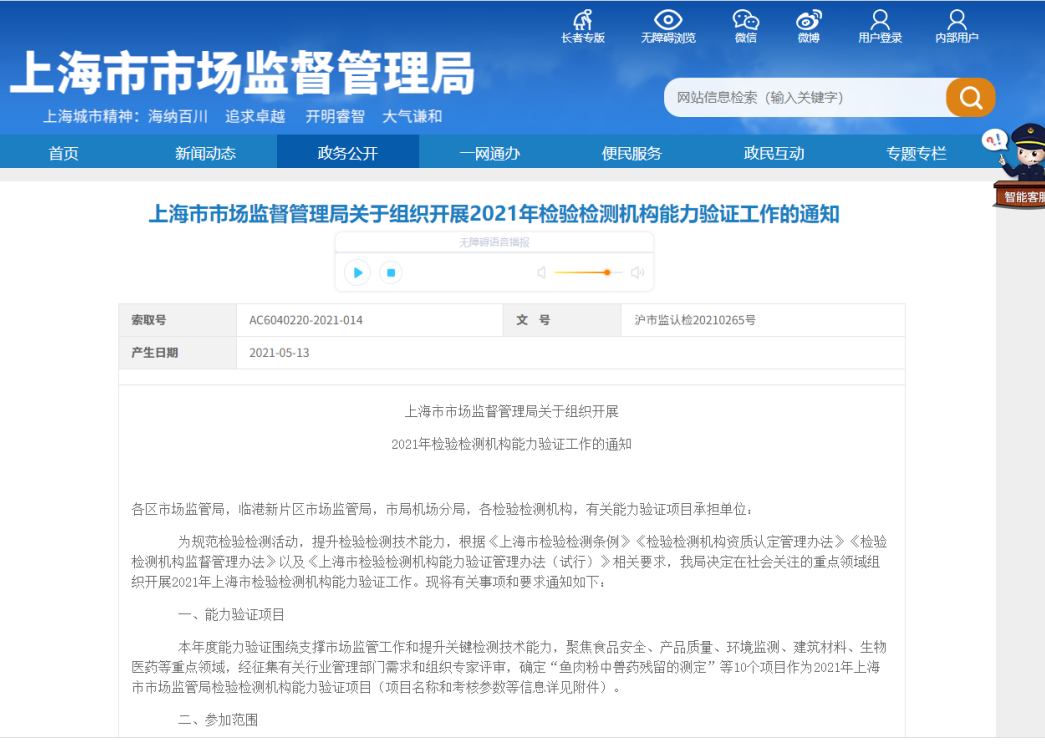This screenshot has width=1045, height=748.
Task: Stop the audio broadcast
Action: coord(391,272)
